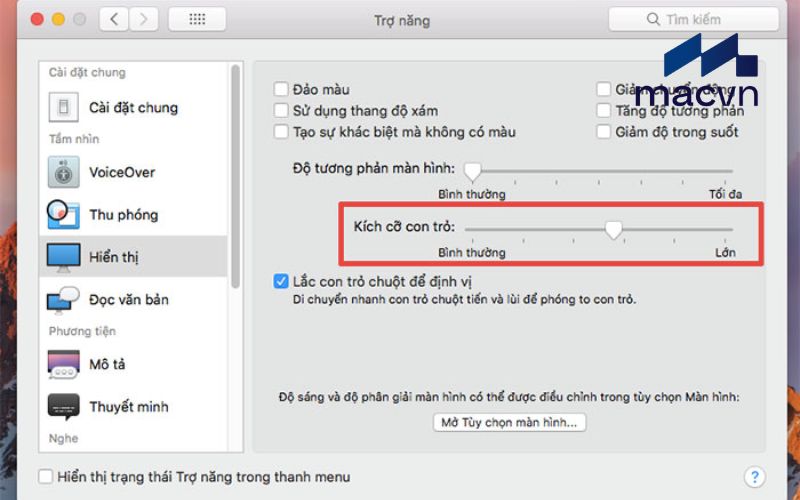Select Đọc văn bản sidebar item

click(x=133, y=299)
